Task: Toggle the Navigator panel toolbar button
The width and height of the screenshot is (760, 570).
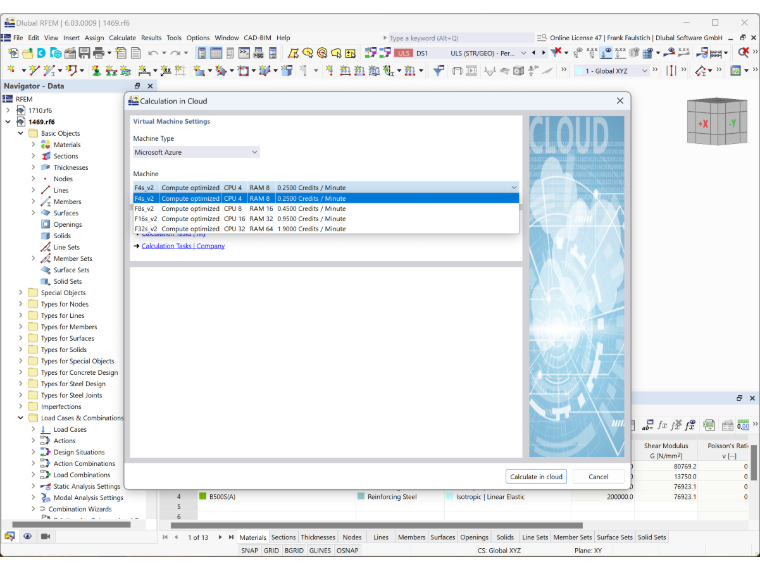Action: (x=202, y=53)
